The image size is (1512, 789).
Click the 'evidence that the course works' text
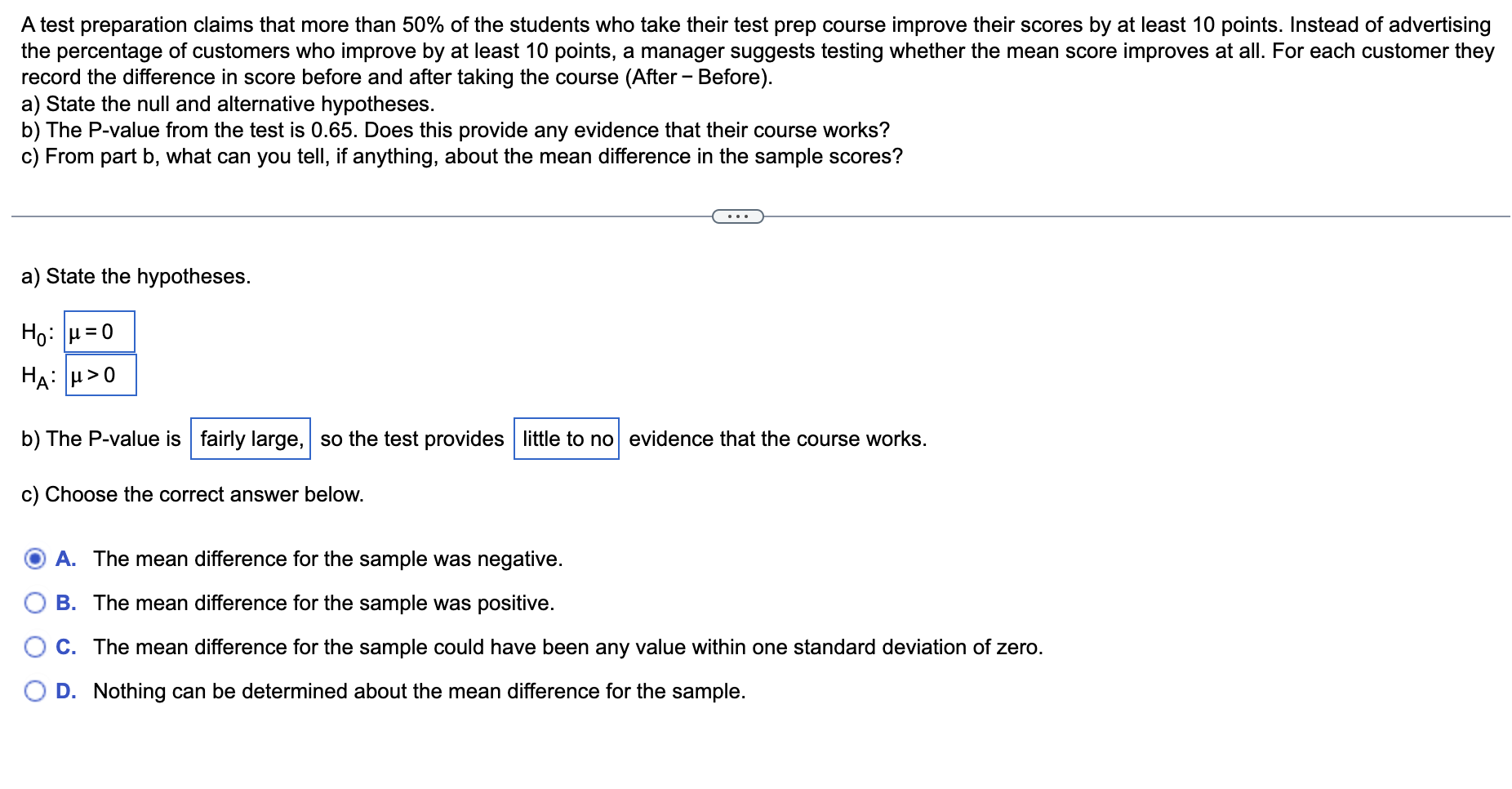click(777, 439)
